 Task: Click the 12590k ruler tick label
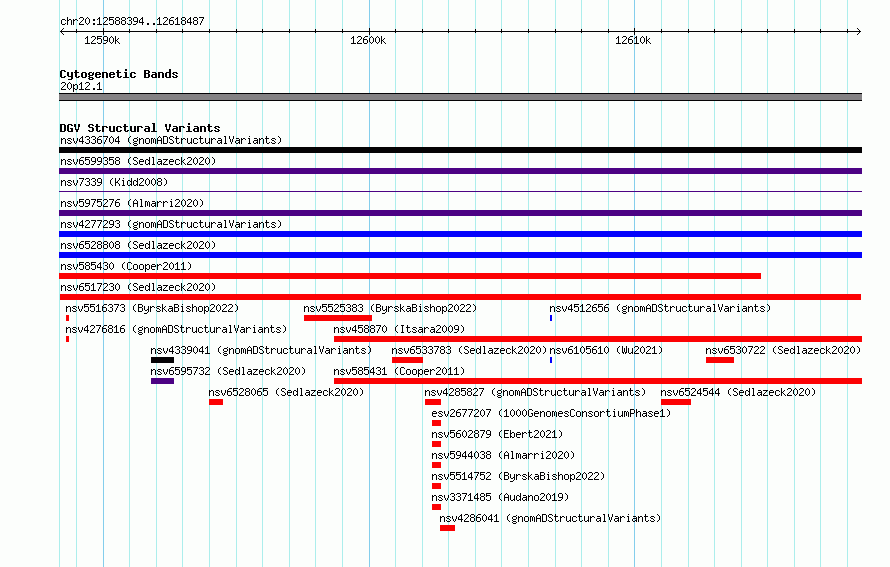[x=102, y=40]
